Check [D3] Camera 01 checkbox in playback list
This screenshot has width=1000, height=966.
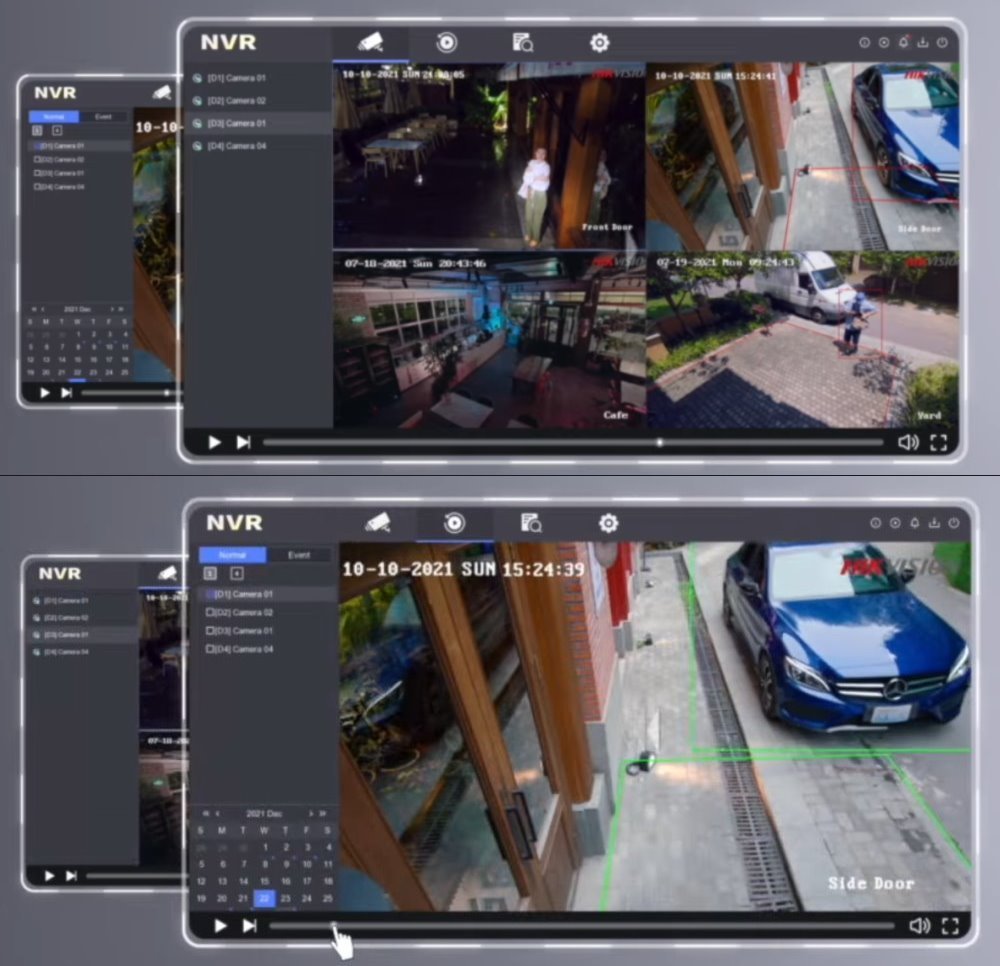click(x=210, y=631)
